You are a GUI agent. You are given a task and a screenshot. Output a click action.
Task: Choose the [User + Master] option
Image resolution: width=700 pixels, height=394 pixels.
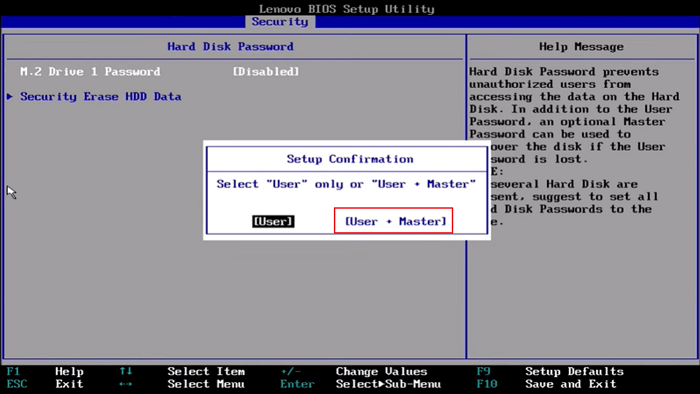coord(395,221)
